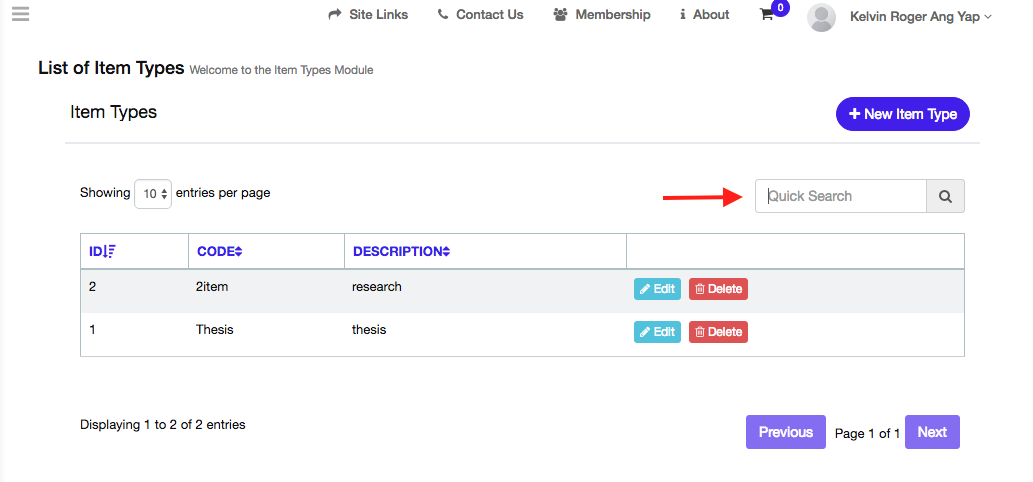Open the hamburger sidebar menu
The image size is (1033, 482).
pyautogui.click(x=20, y=14)
